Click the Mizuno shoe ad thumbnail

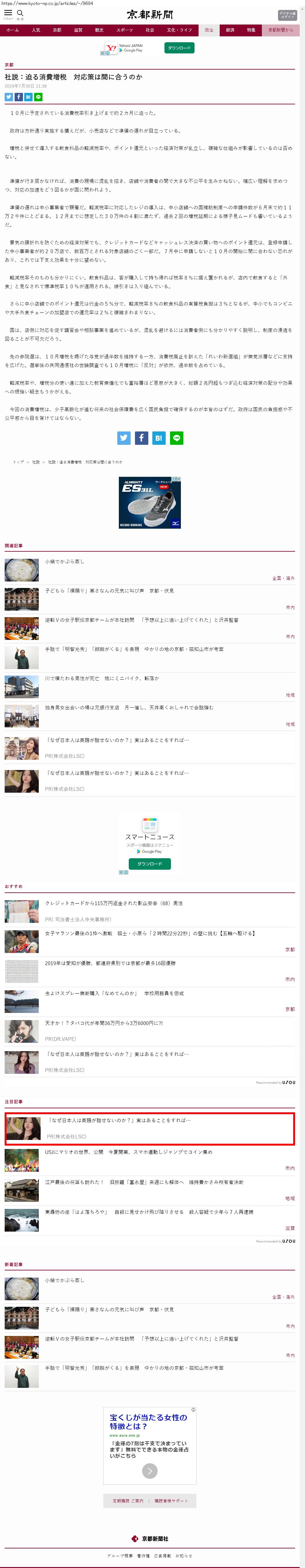click(x=150, y=502)
